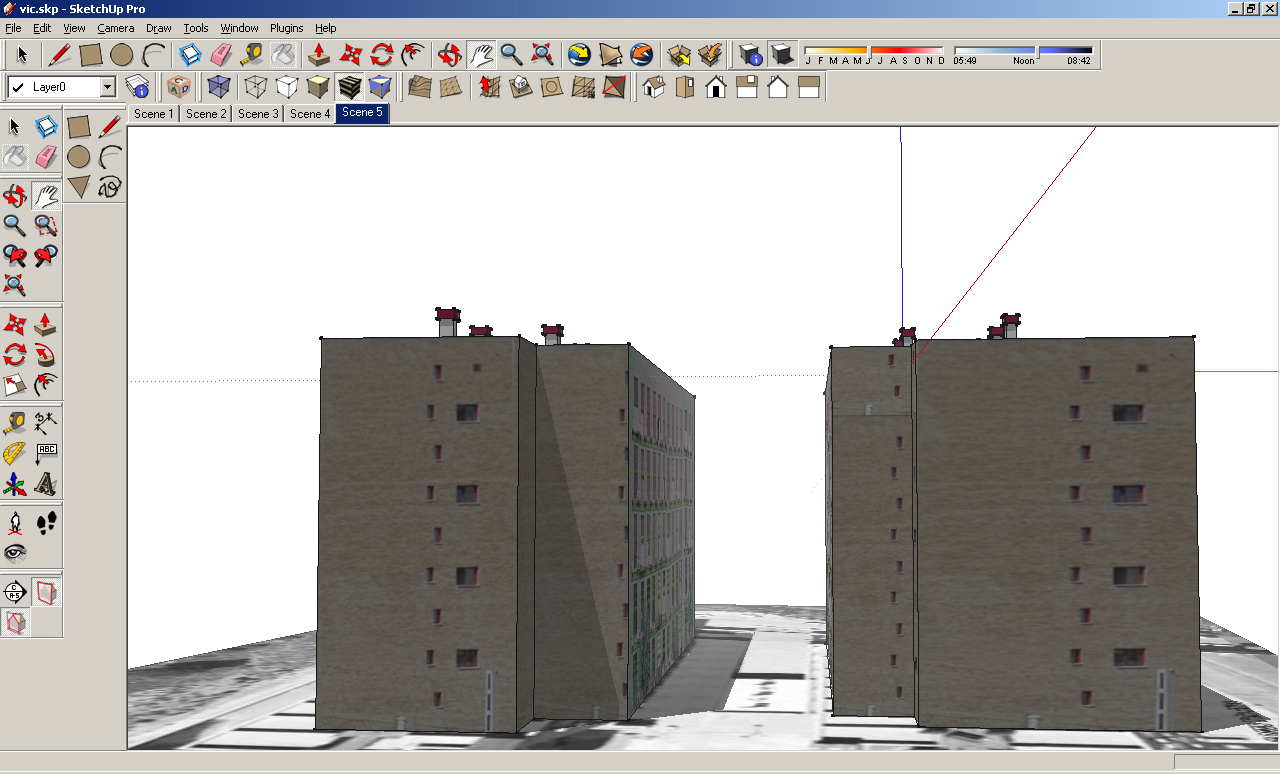This screenshot has width=1280, height=774.
Task: Switch to the Scene 2 tab
Action: point(205,113)
